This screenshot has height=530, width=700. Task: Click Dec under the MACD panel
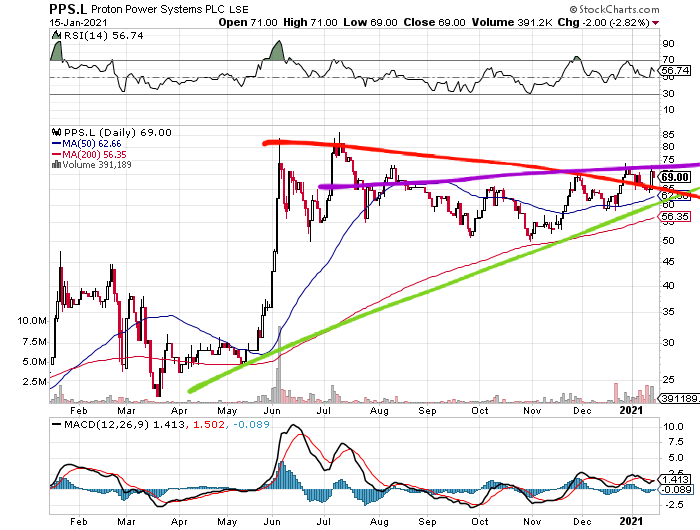tap(582, 521)
